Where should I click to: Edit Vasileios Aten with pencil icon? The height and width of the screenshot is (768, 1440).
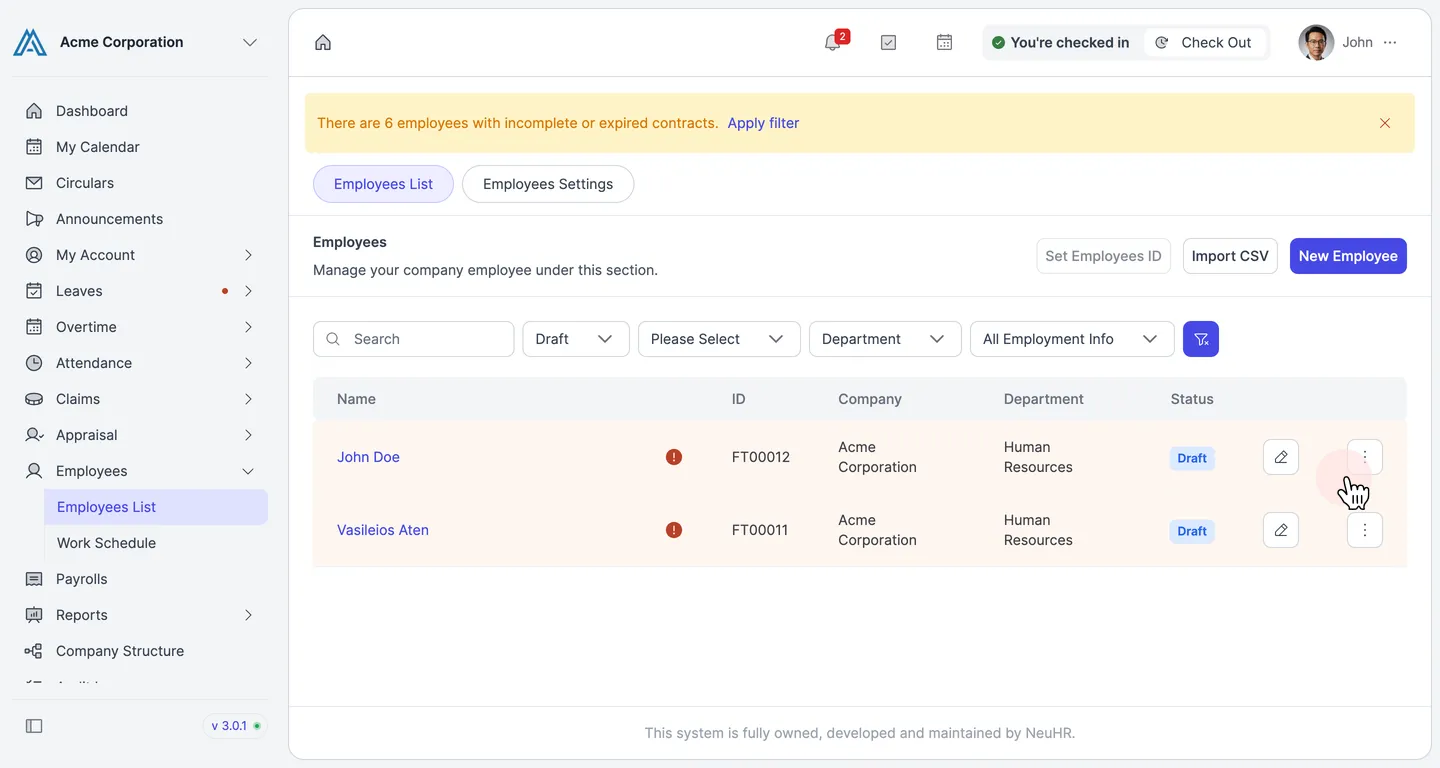pyautogui.click(x=1281, y=530)
